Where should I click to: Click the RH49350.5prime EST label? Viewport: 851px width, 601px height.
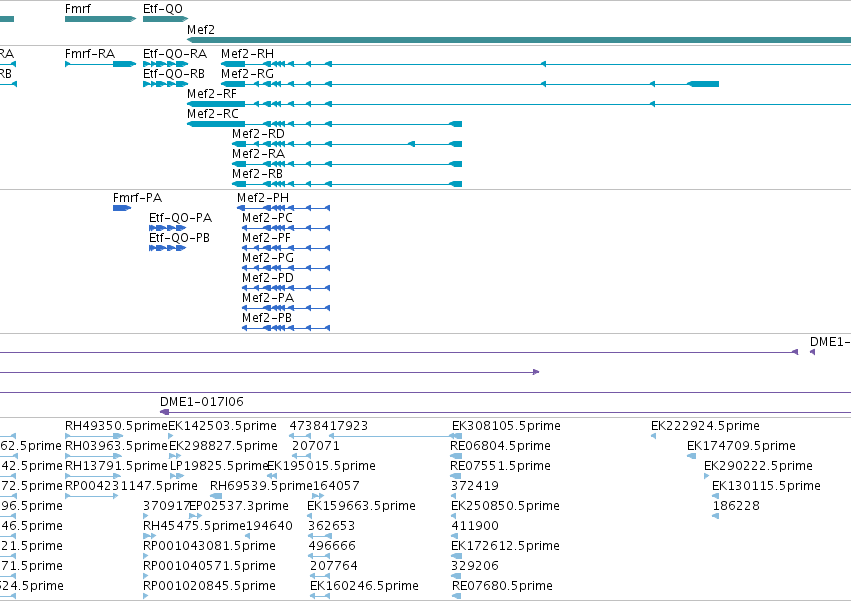(116, 426)
